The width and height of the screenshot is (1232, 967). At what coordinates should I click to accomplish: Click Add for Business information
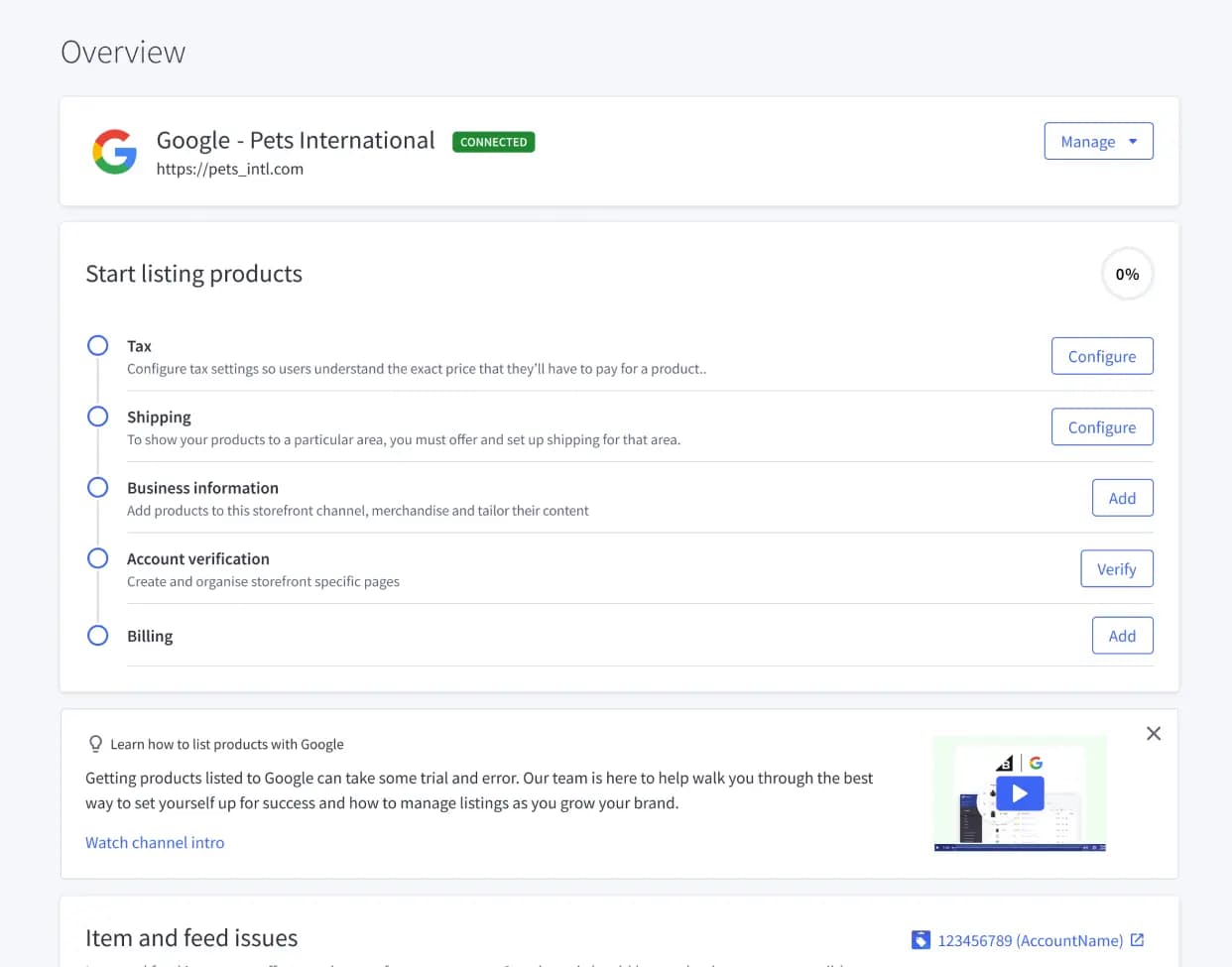pyautogui.click(x=1122, y=498)
